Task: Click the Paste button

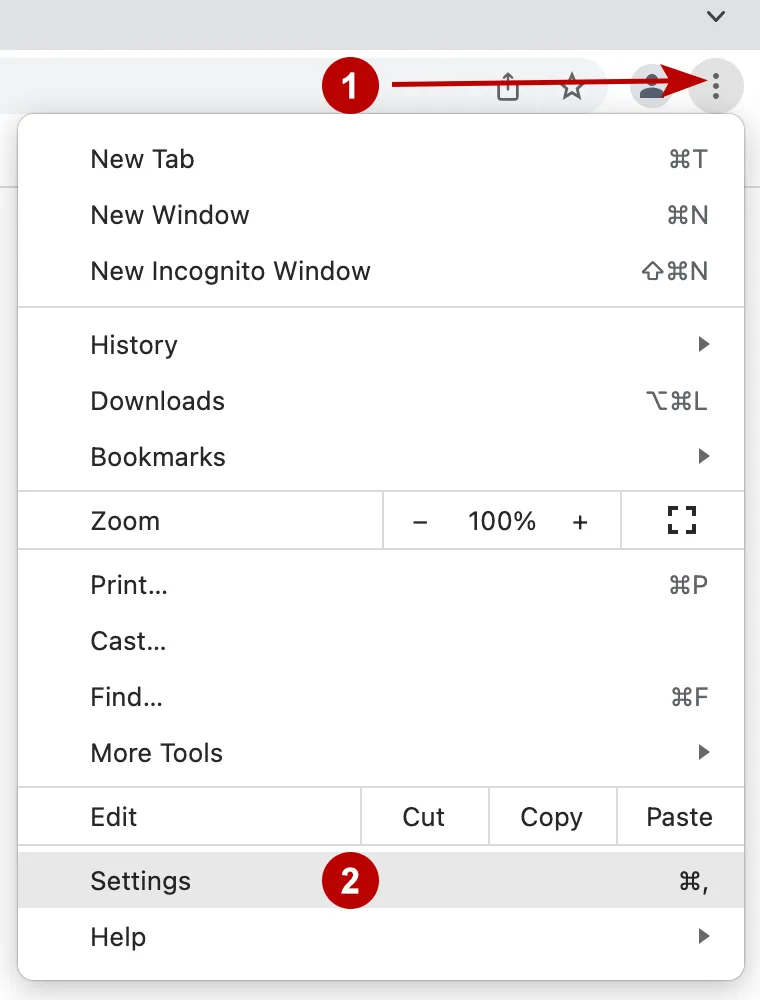Action: point(679,817)
